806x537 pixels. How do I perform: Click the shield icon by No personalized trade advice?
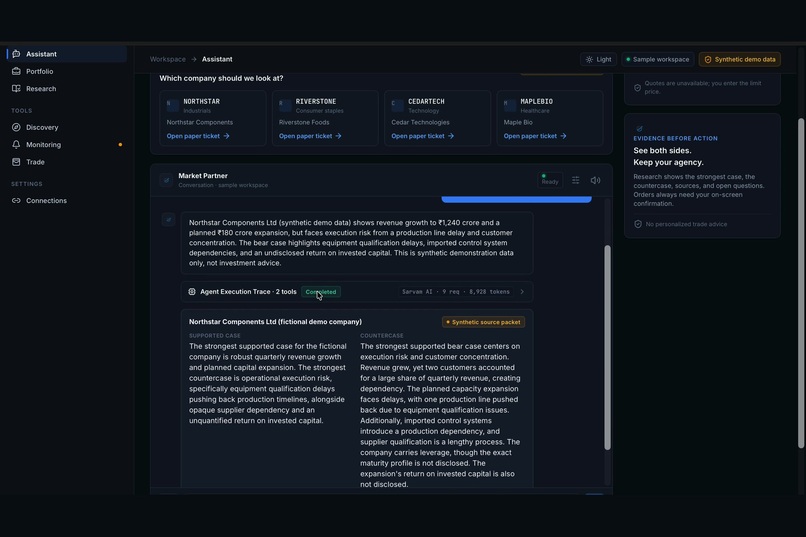pos(638,224)
